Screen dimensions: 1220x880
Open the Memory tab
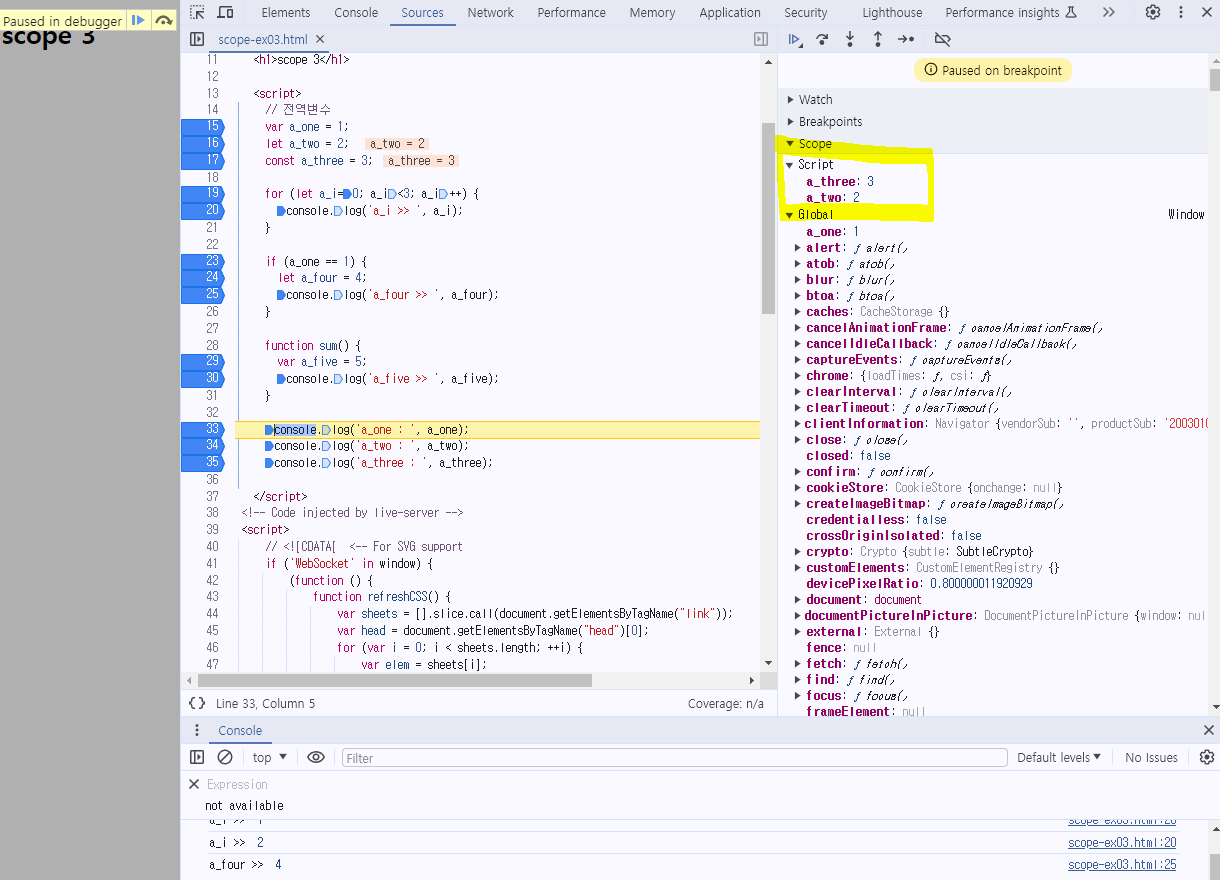click(x=652, y=12)
